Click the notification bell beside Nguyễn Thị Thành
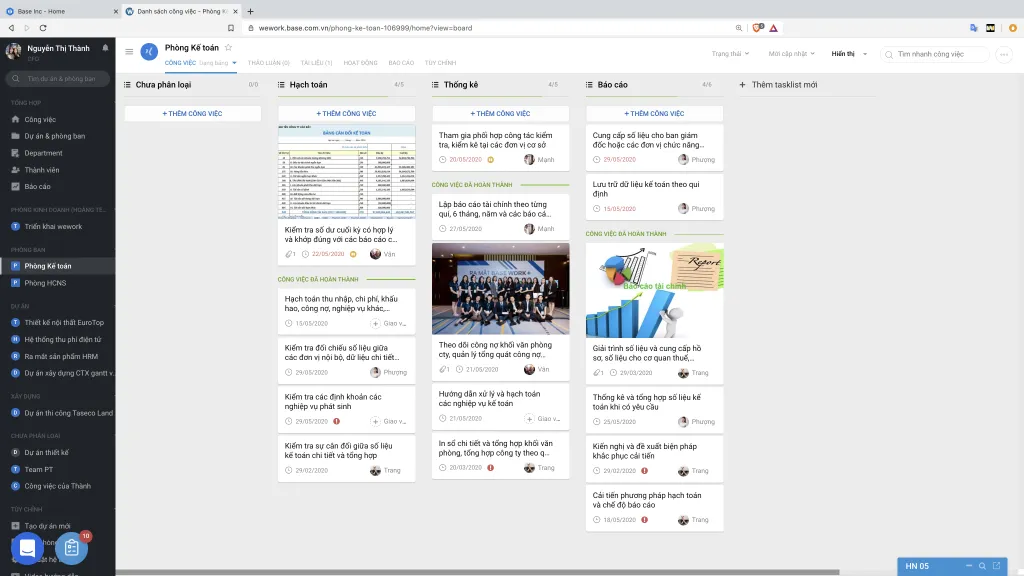 (x=105, y=47)
